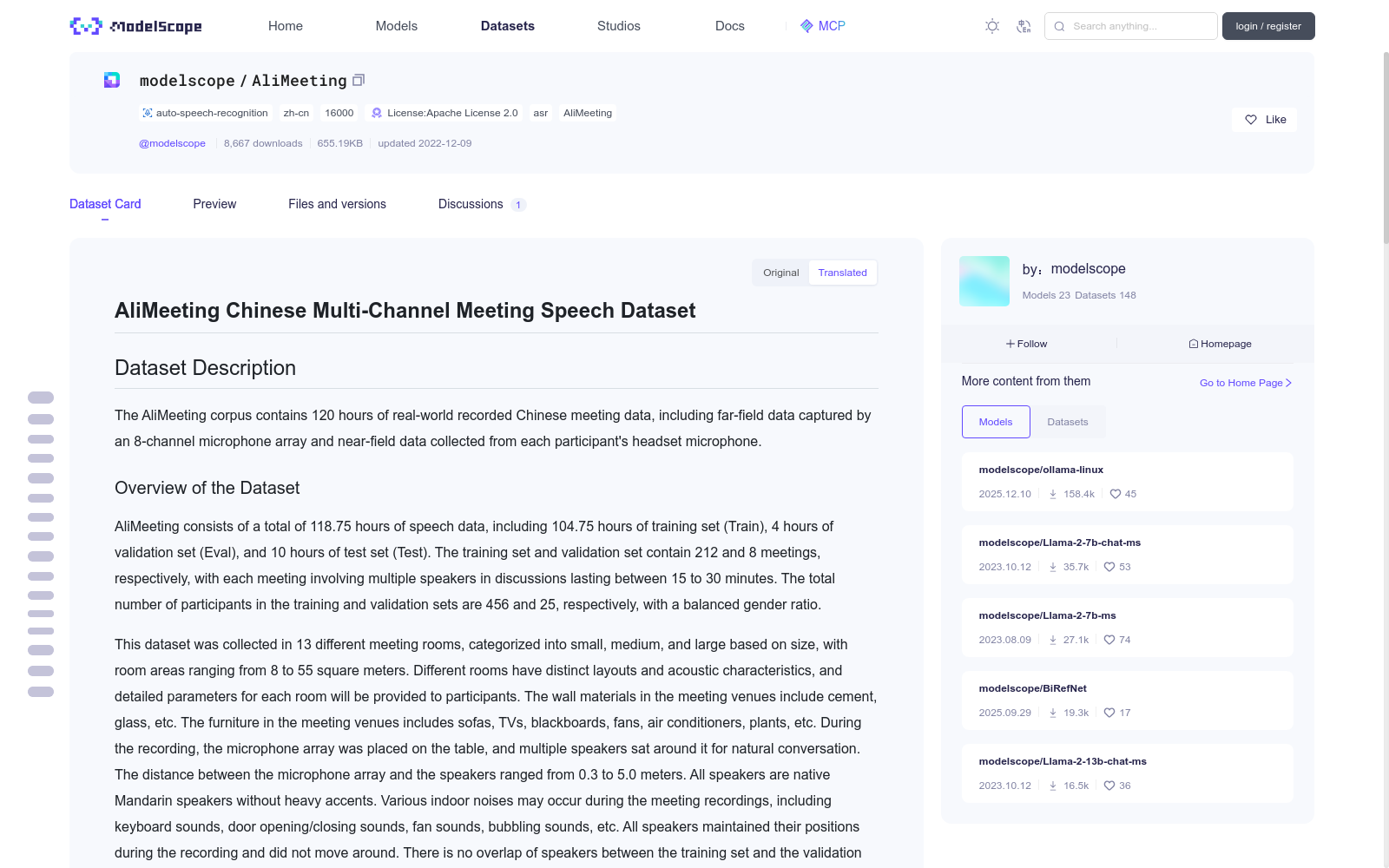Click the ModelScope logo
Screen dimensions: 1389x868
pyautogui.click(x=135, y=26)
